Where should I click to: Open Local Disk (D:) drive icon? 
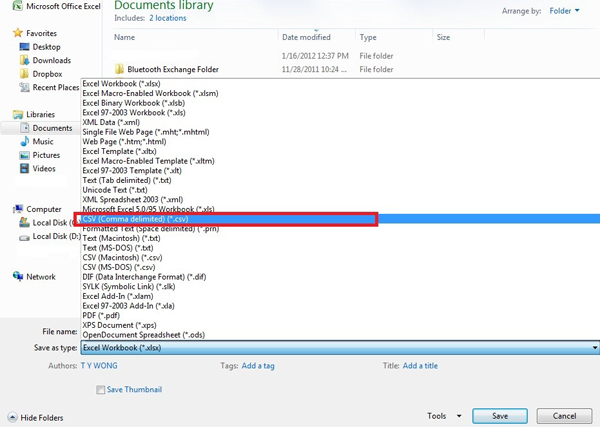[24, 237]
